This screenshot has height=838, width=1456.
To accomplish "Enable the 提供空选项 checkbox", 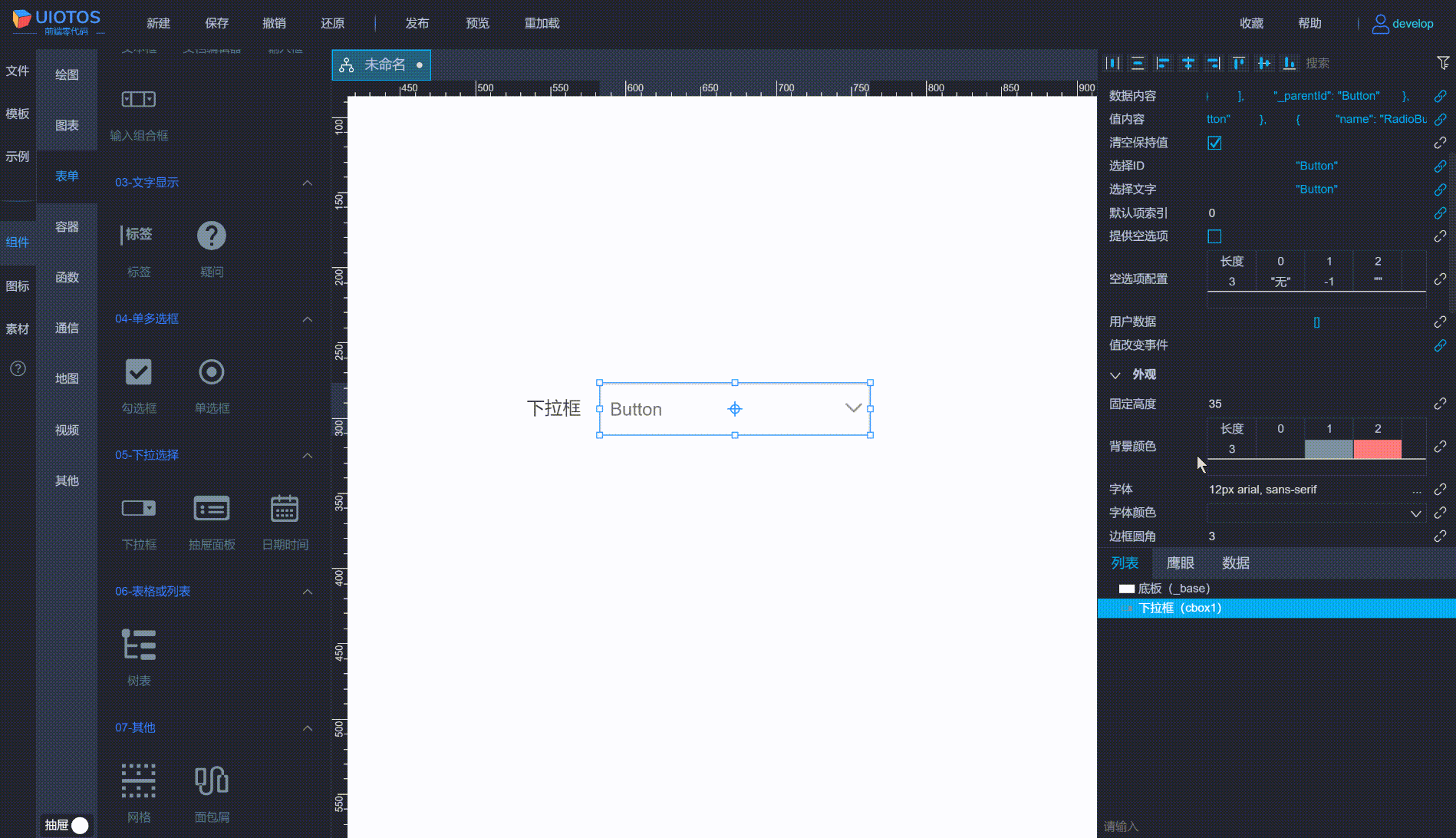I will point(1214,236).
